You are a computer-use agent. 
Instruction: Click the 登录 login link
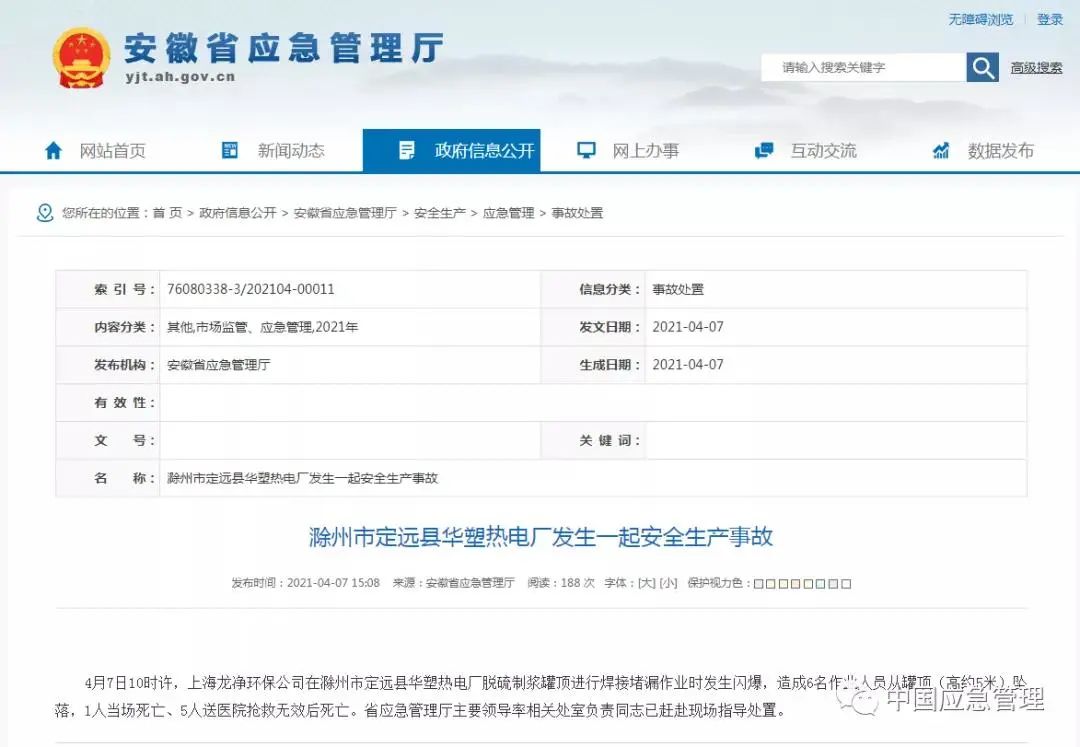[x=1050, y=19]
